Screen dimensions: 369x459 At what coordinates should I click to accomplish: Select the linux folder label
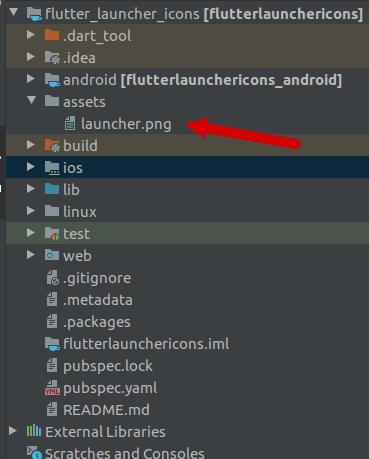(80, 212)
